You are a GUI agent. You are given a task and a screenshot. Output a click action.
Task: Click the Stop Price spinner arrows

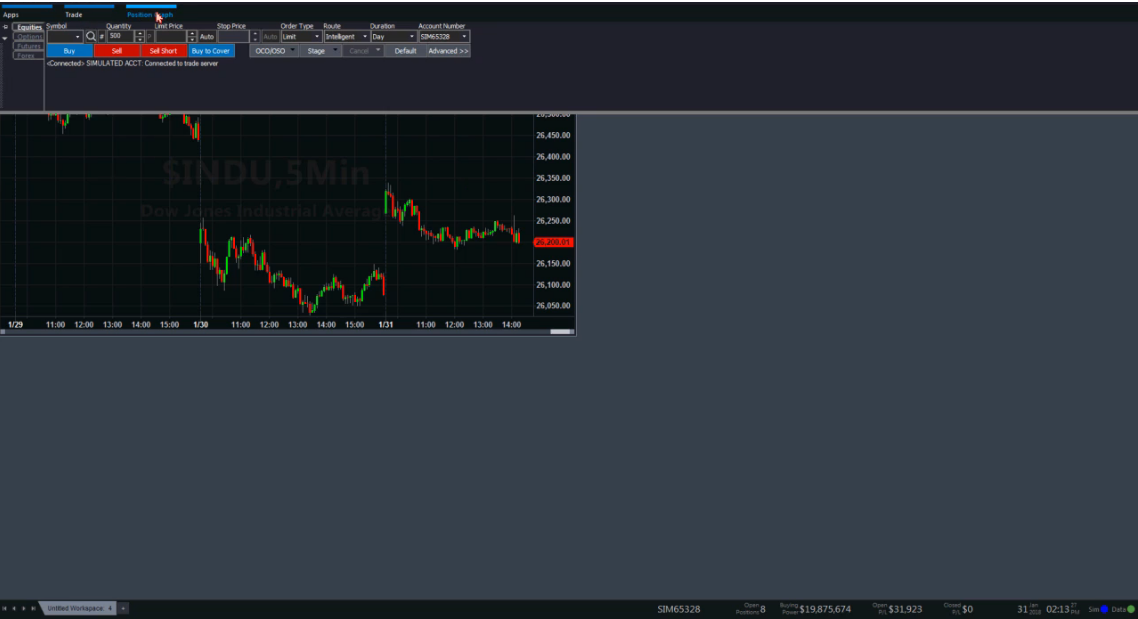(x=255, y=36)
